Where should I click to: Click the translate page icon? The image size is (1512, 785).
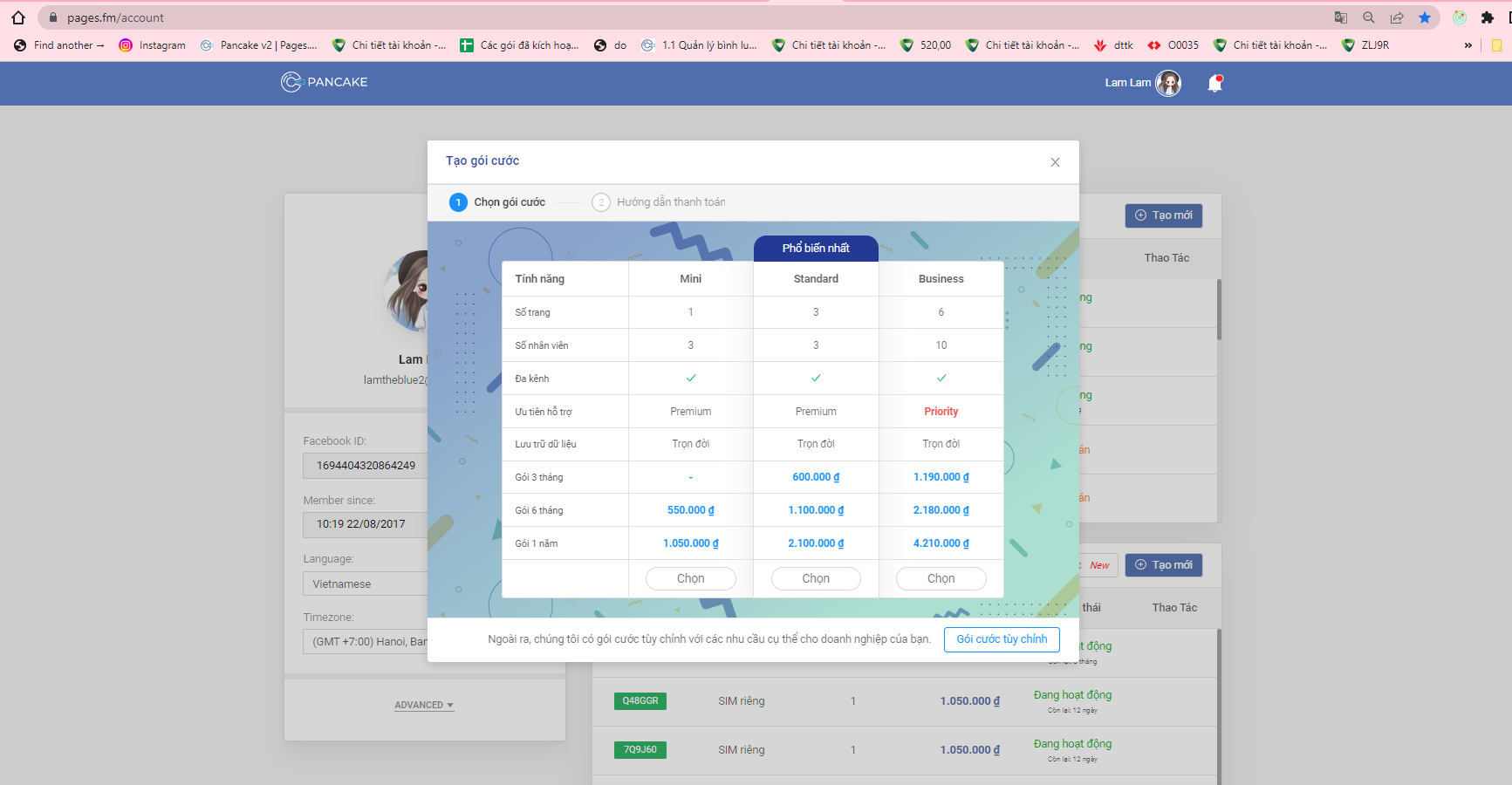1341,17
